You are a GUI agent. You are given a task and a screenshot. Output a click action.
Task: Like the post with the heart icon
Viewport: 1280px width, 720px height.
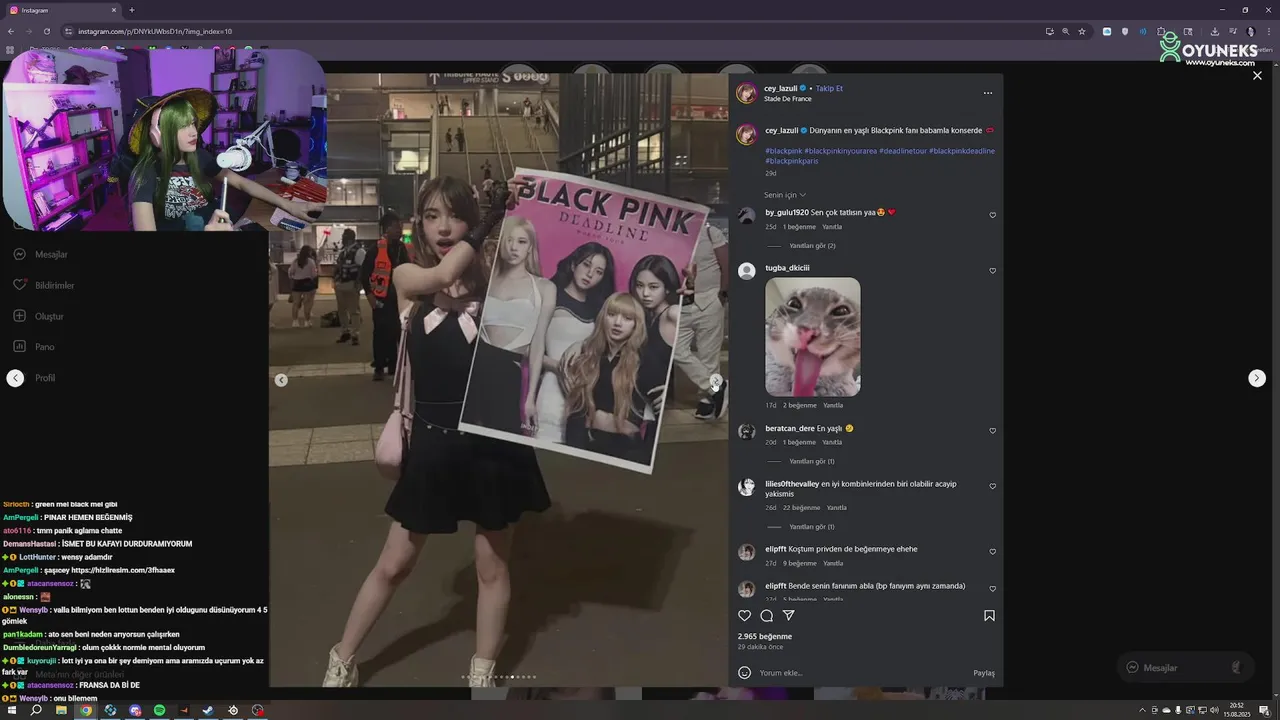[x=744, y=616]
